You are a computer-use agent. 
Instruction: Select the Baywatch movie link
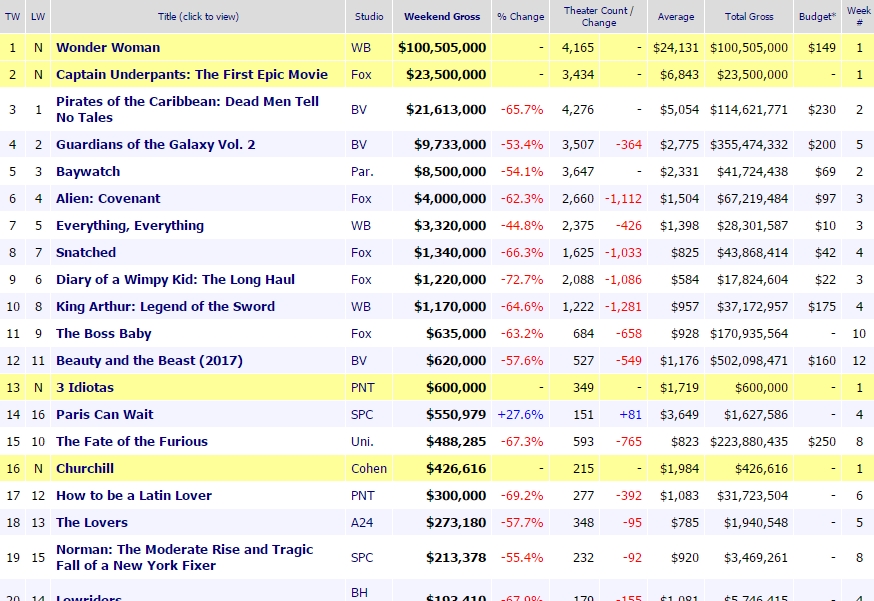click(x=88, y=171)
